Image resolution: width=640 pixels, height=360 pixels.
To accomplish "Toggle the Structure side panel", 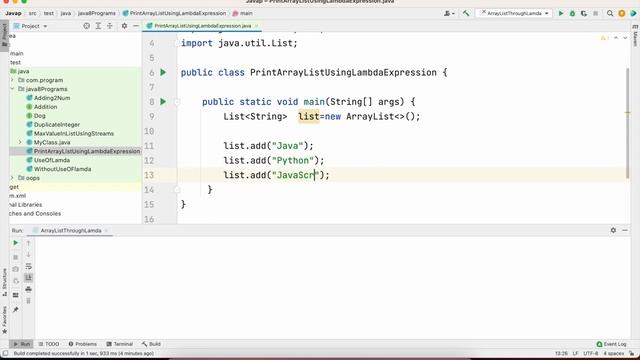I will click(4, 282).
